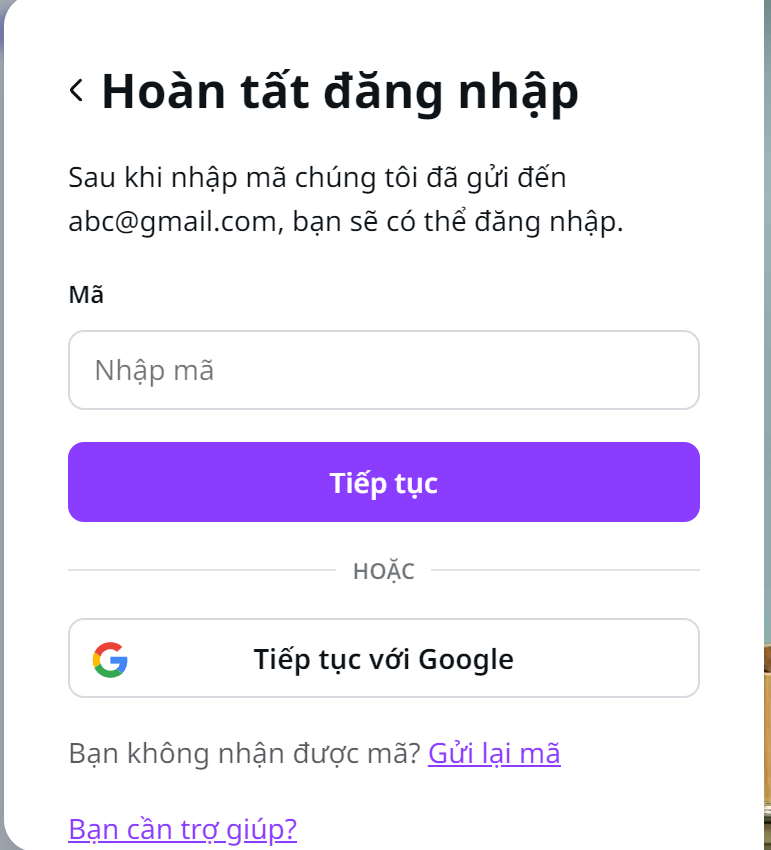Click the word 'Google' in the sign-in button
The height and width of the screenshot is (850, 771).
466,660
